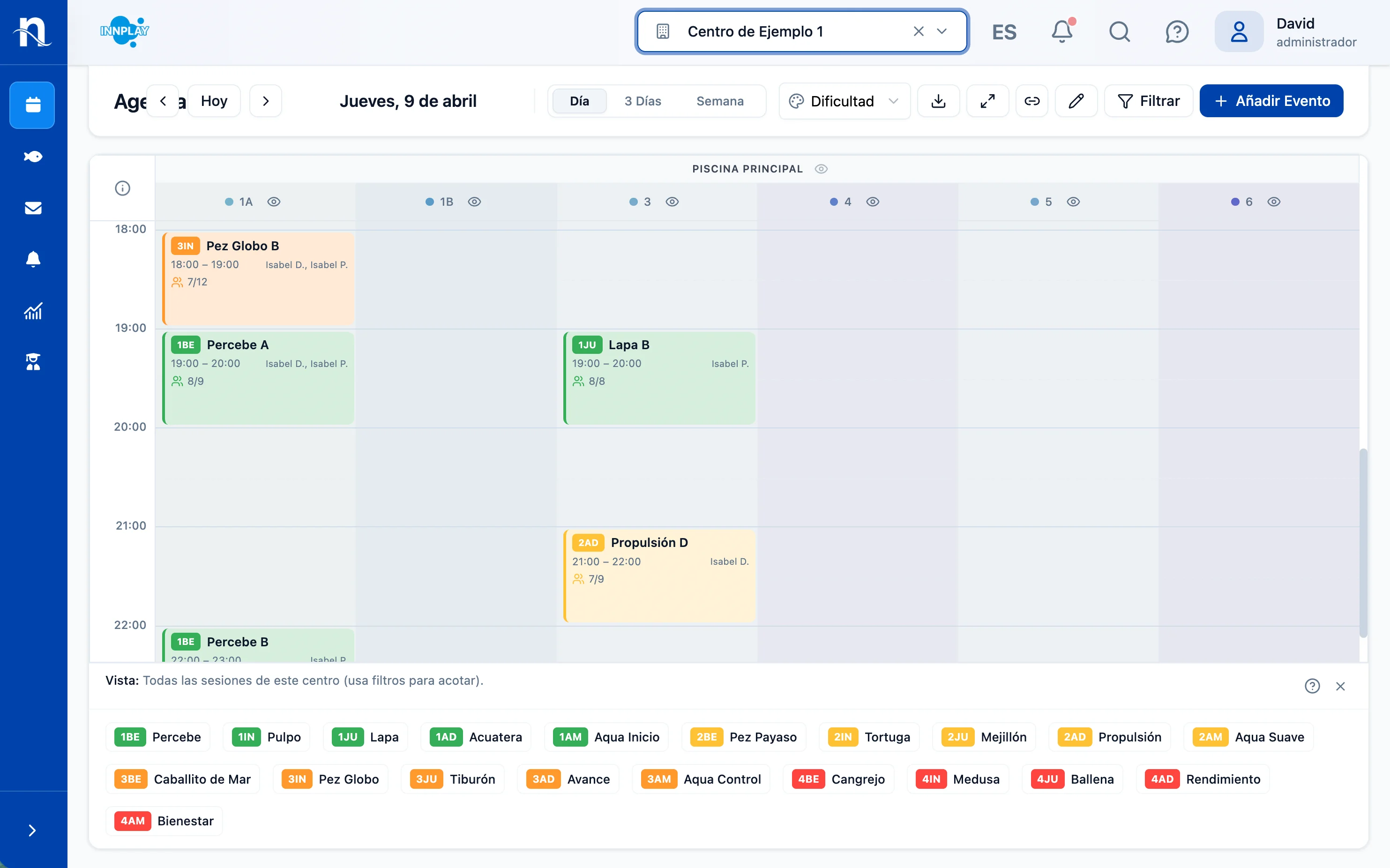This screenshot has width=1390, height=868.
Task: Expand the sidebar with bottom chevron
Action: pos(33,830)
